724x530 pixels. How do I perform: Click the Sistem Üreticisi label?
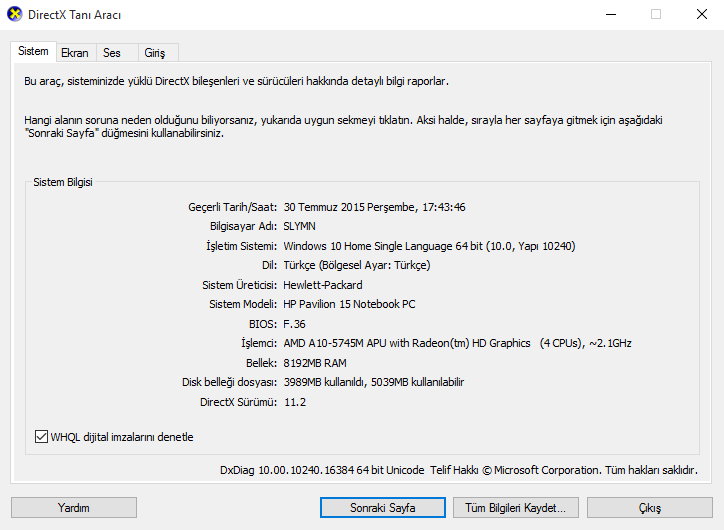coord(240,285)
